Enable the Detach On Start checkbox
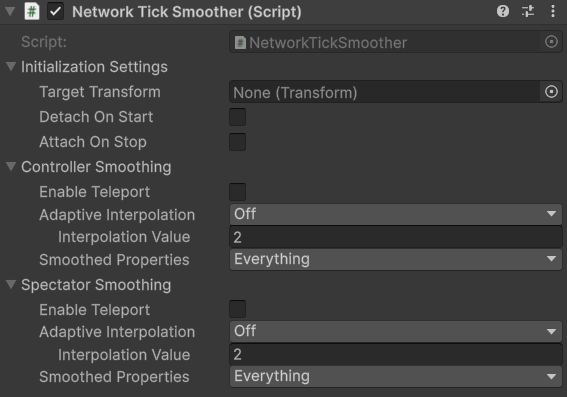 click(238, 117)
